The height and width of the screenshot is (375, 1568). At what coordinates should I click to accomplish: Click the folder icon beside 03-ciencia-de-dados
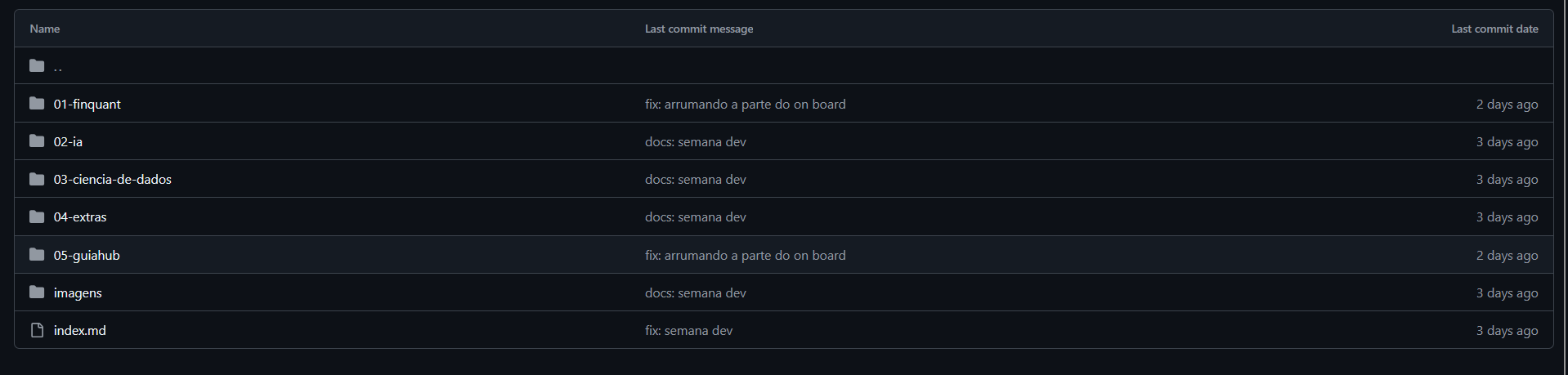(x=37, y=179)
